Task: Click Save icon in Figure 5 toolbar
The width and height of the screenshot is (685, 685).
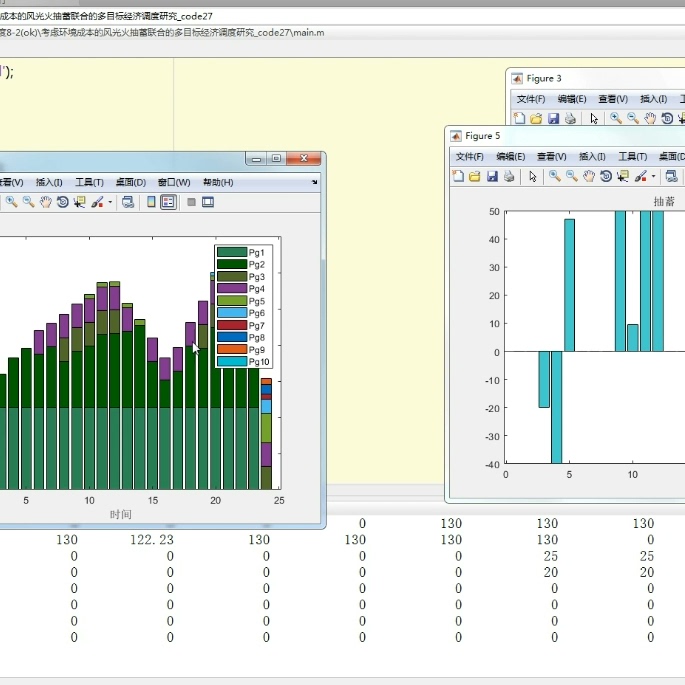Action: (492, 176)
